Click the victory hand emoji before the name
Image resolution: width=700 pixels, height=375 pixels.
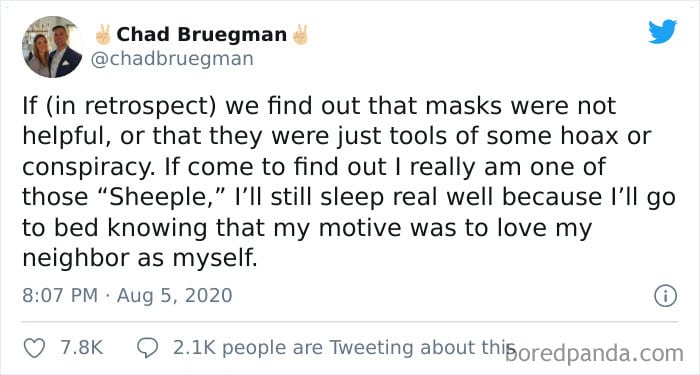[103, 35]
